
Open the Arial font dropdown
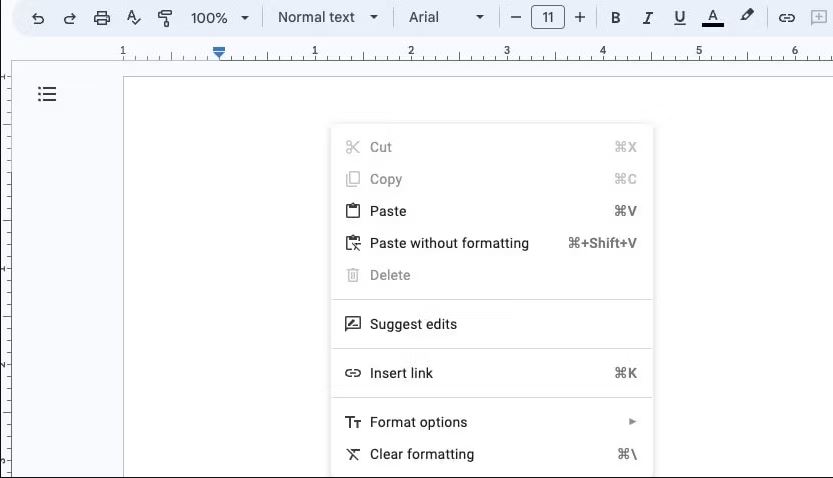point(446,18)
